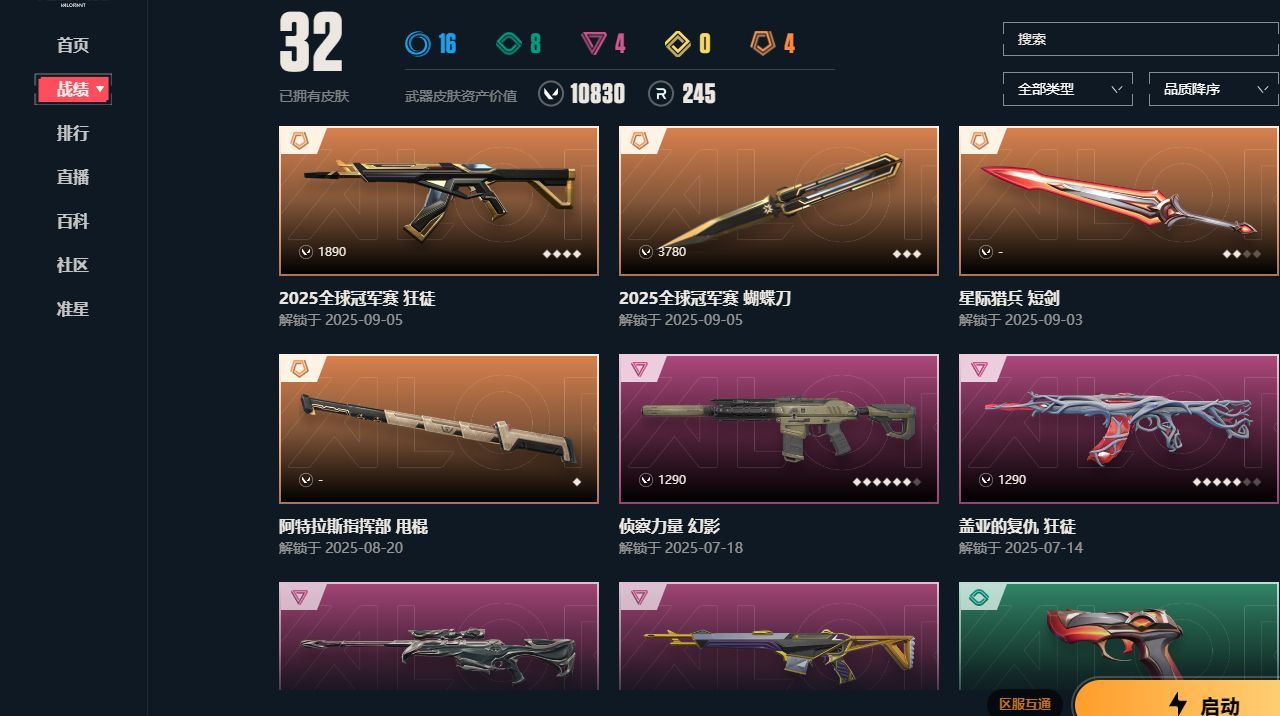
Task: Click the Radianite icon beside 245
Action: pos(660,94)
